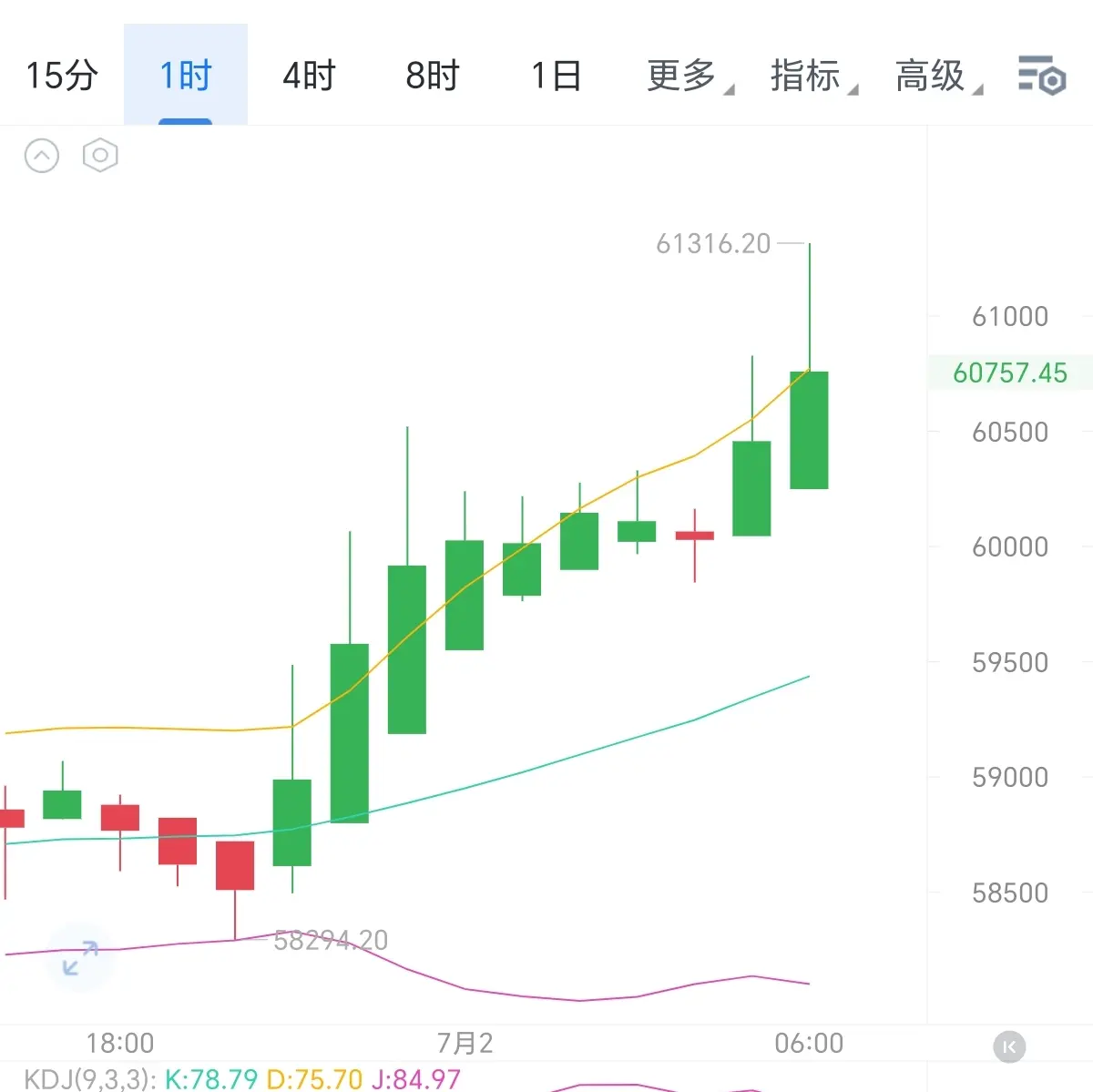Collapse indicator panel with circled up arrow
Screen dimensions: 1093x1092
tap(42, 156)
